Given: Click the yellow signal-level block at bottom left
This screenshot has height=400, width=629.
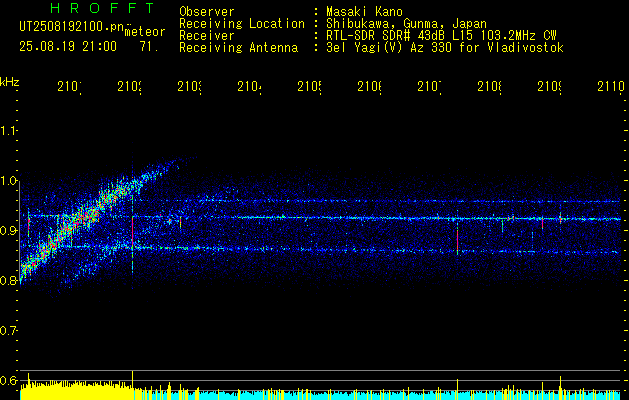Looking at the screenshot, I should click(76, 391).
